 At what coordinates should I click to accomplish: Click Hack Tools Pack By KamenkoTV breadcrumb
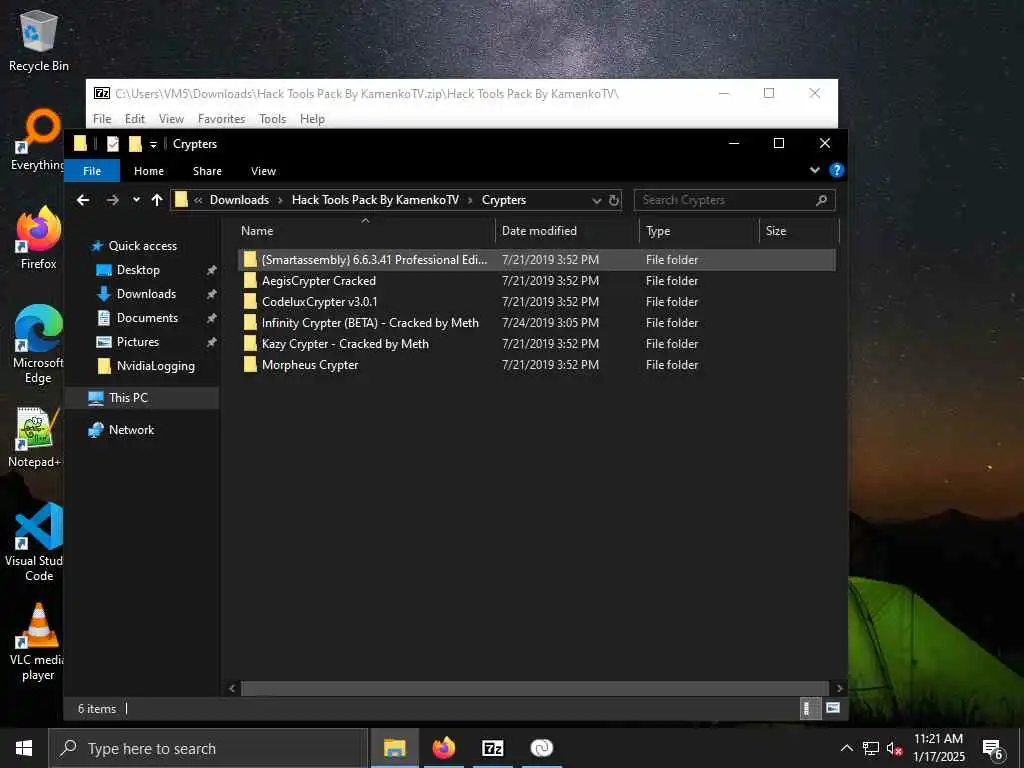(375, 200)
